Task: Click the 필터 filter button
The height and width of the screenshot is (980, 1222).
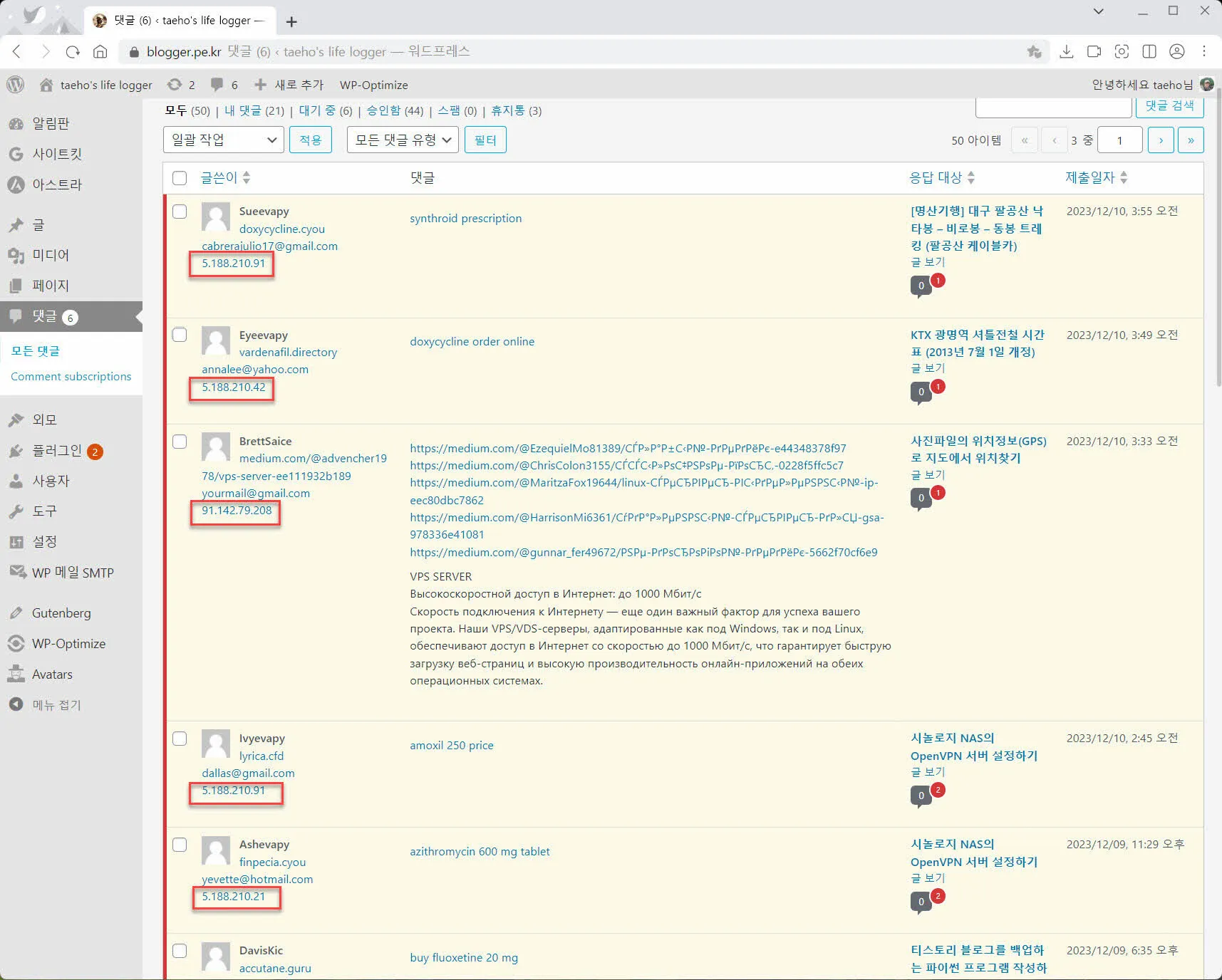Action: (x=485, y=140)
